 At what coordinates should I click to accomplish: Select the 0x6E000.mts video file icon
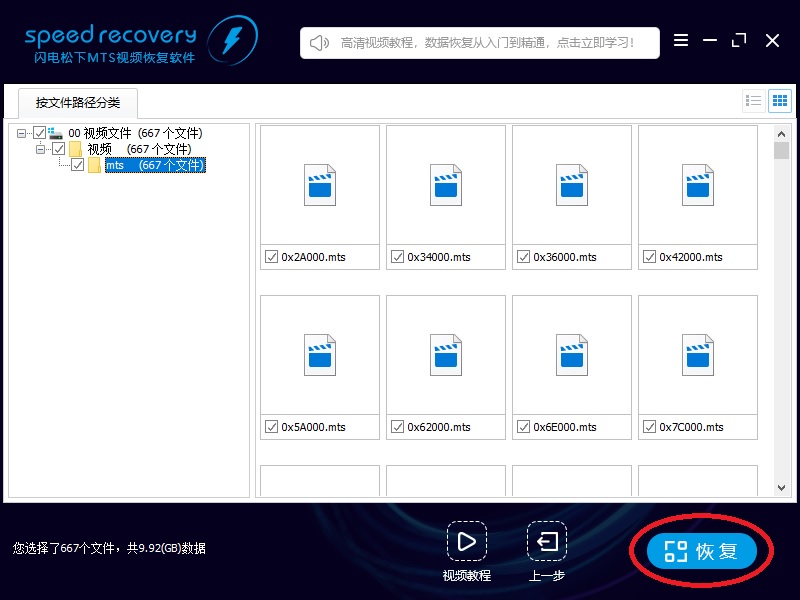572,355
